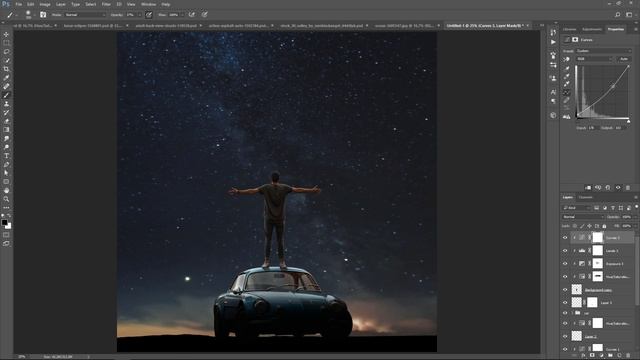Clip adjustment to layer below button
This screenshot has width=640, height=360.
coord(588,188)
